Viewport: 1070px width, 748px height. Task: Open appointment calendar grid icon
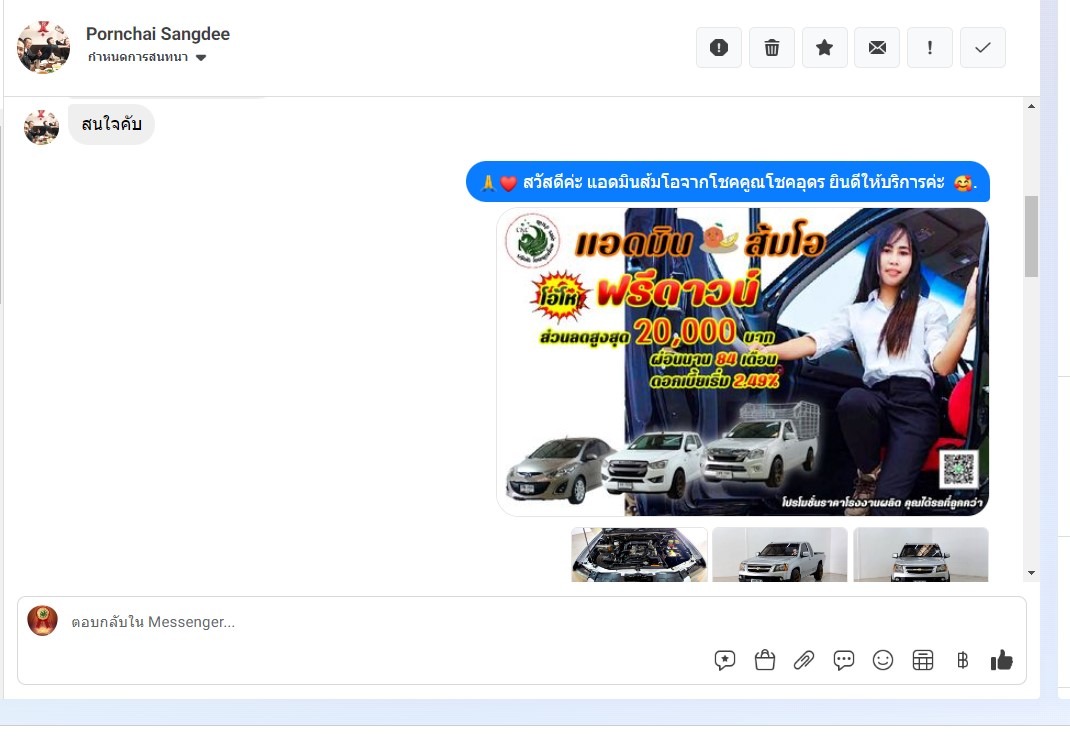(923, 660)
